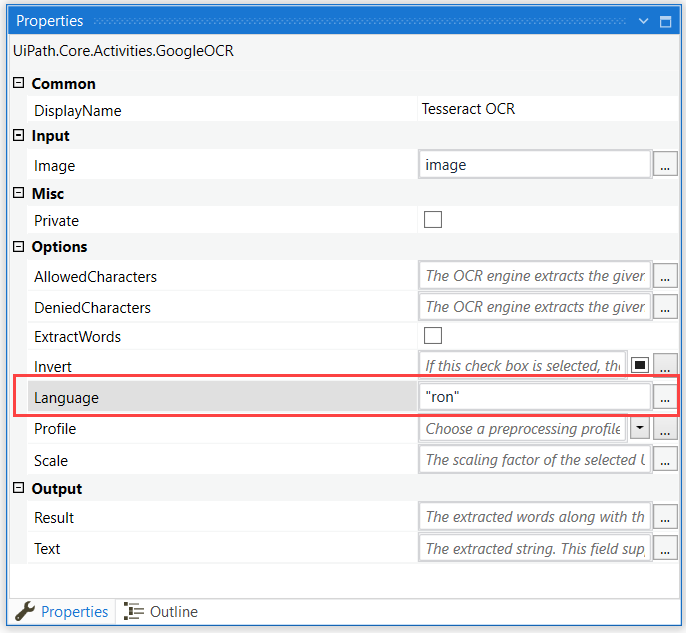Collapse the Output section
Viewport: 686px width, 633px height.
point(18,488)
